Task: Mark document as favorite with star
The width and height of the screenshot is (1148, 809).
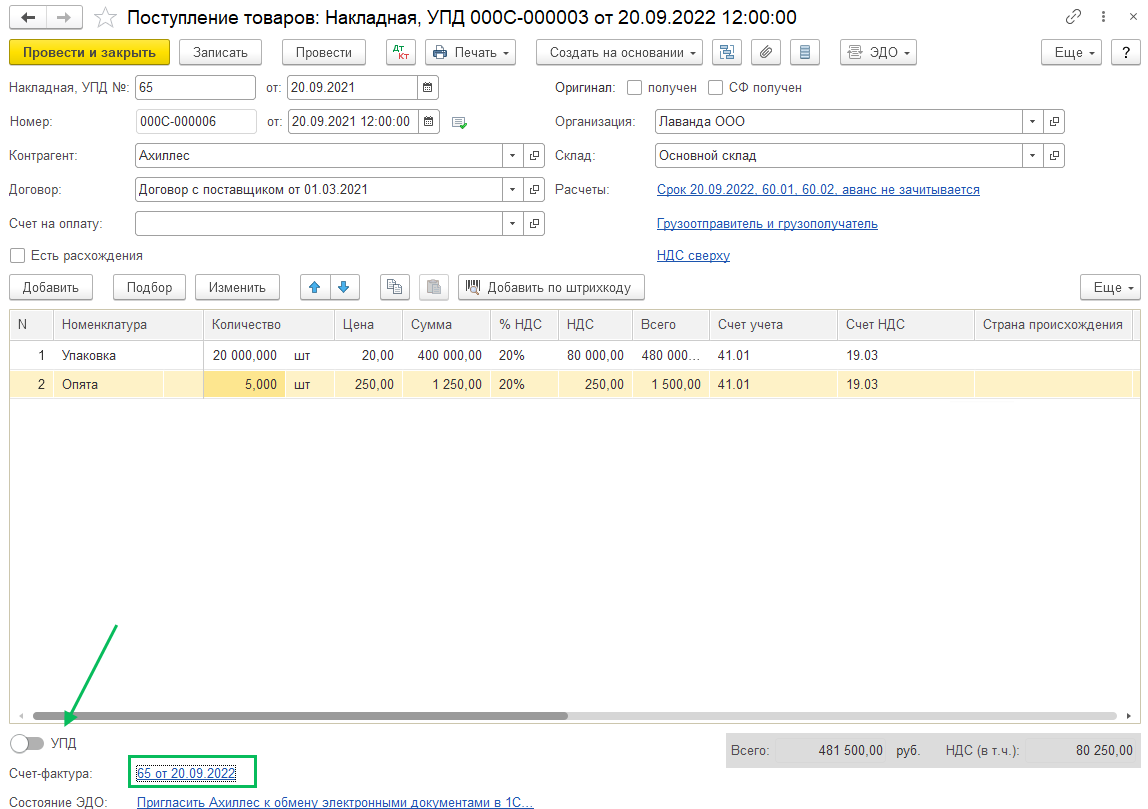Action: point(105,18)
